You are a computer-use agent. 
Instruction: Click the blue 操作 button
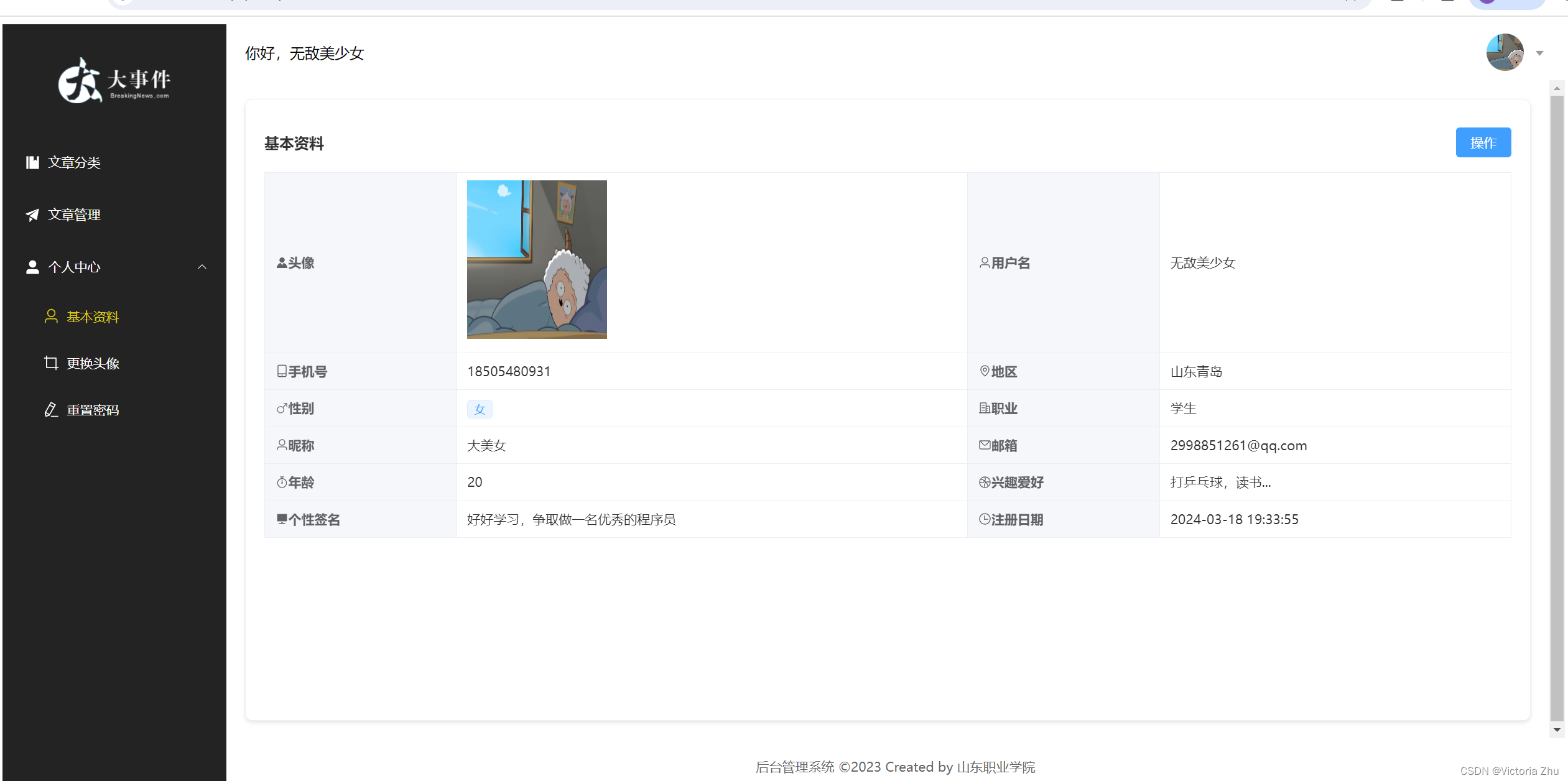(x=1483, y=142)
